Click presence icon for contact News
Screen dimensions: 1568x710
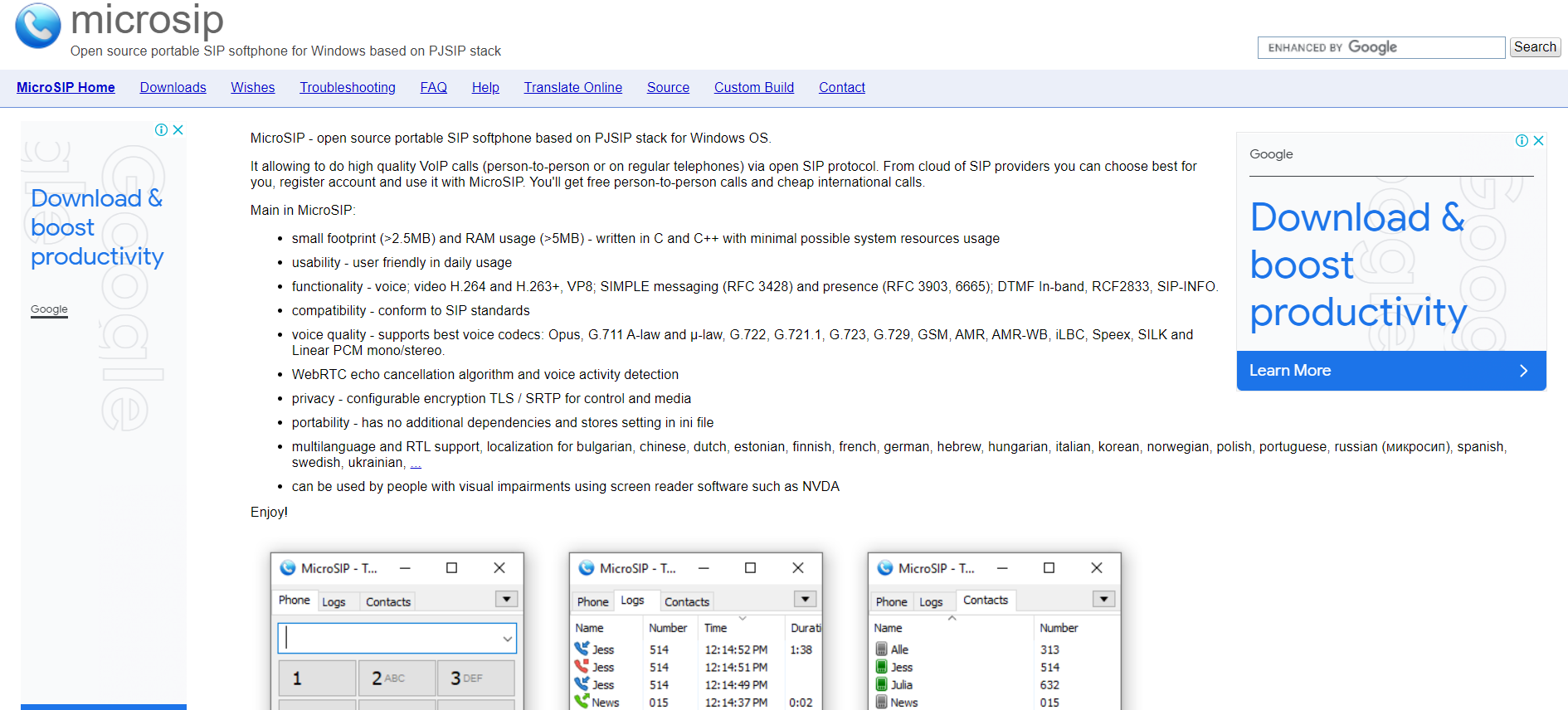tap(881, 701)
